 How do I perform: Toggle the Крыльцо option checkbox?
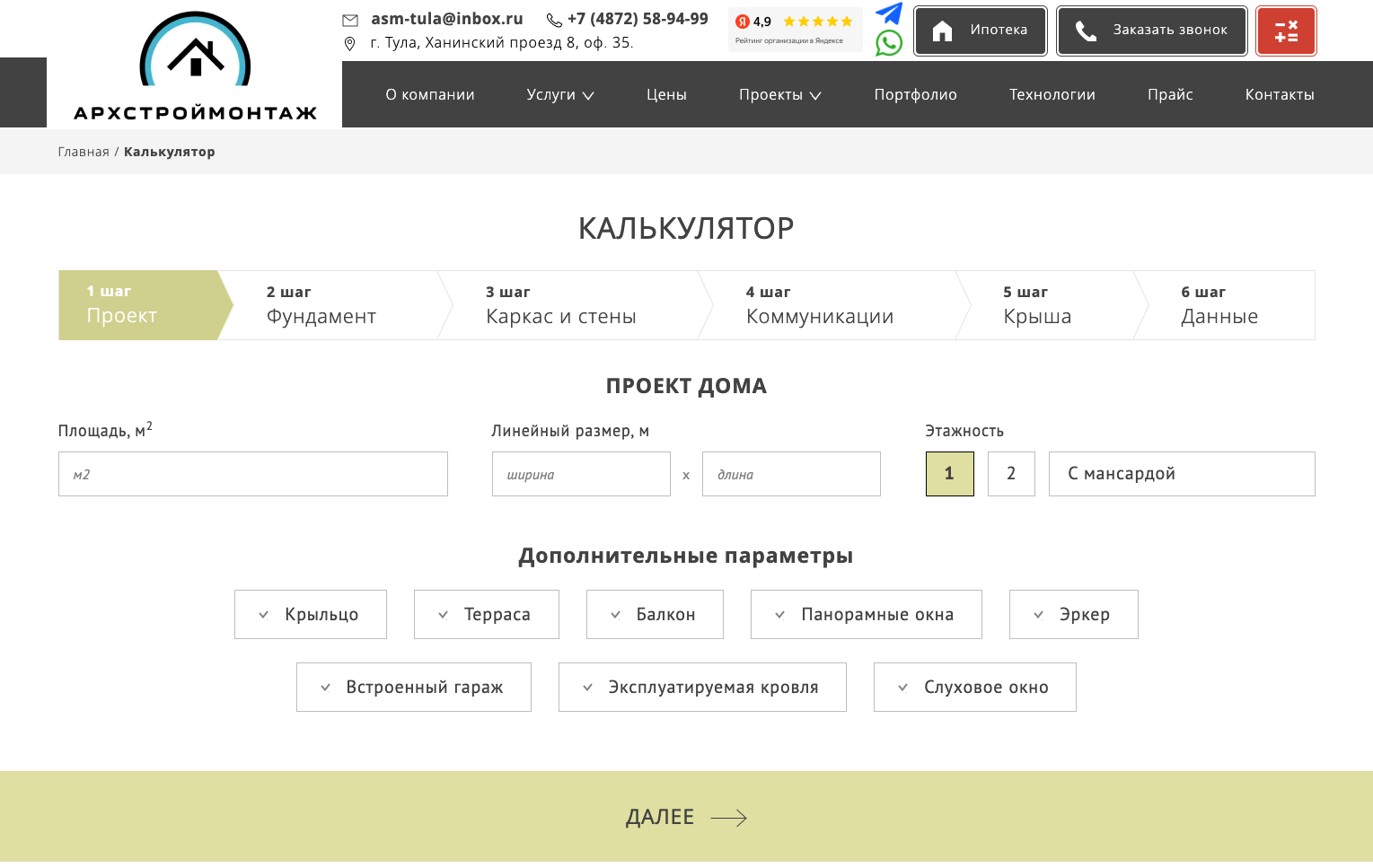tap(310, 615)
